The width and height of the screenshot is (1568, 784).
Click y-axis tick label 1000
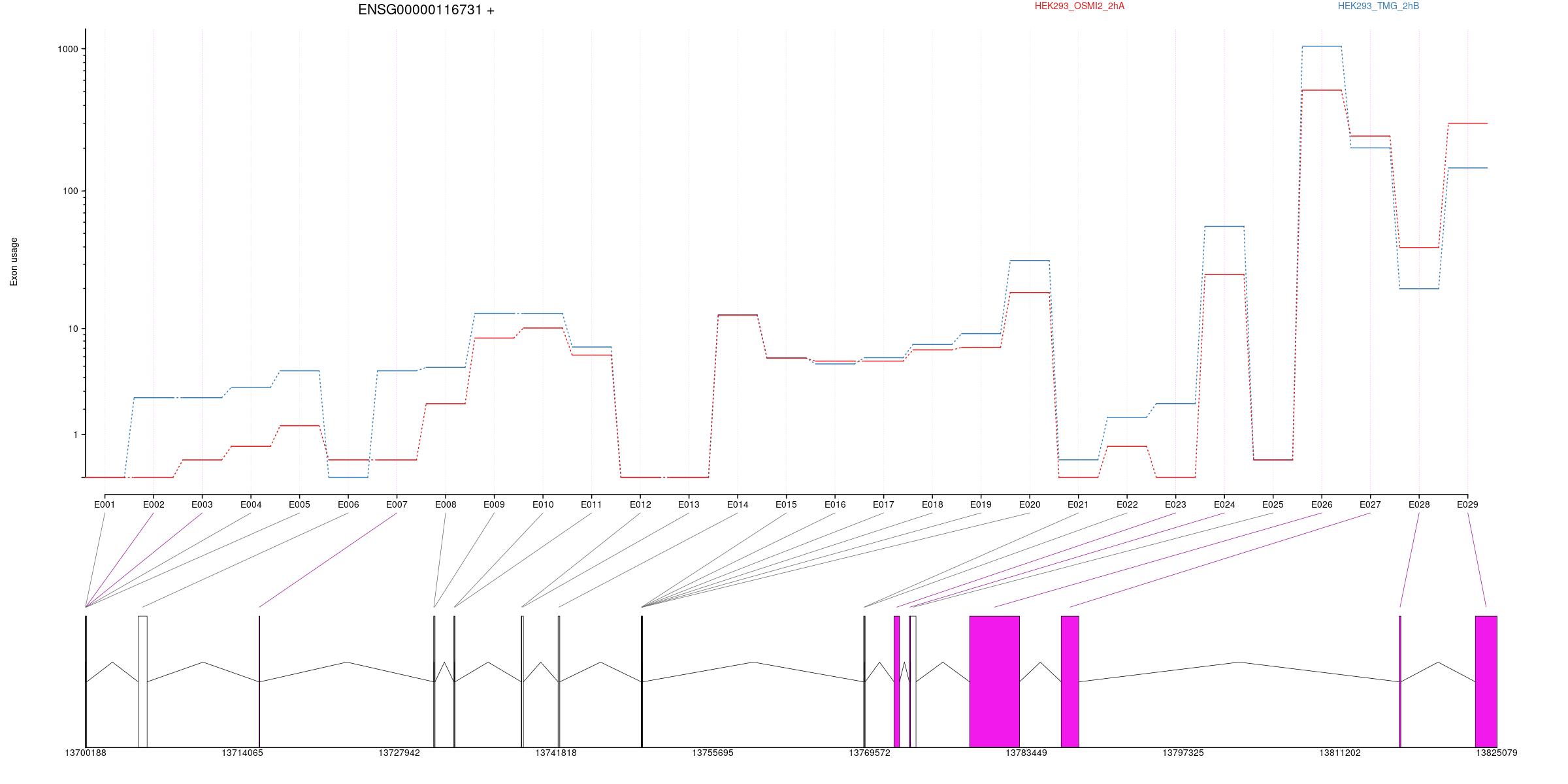(68, 49)
